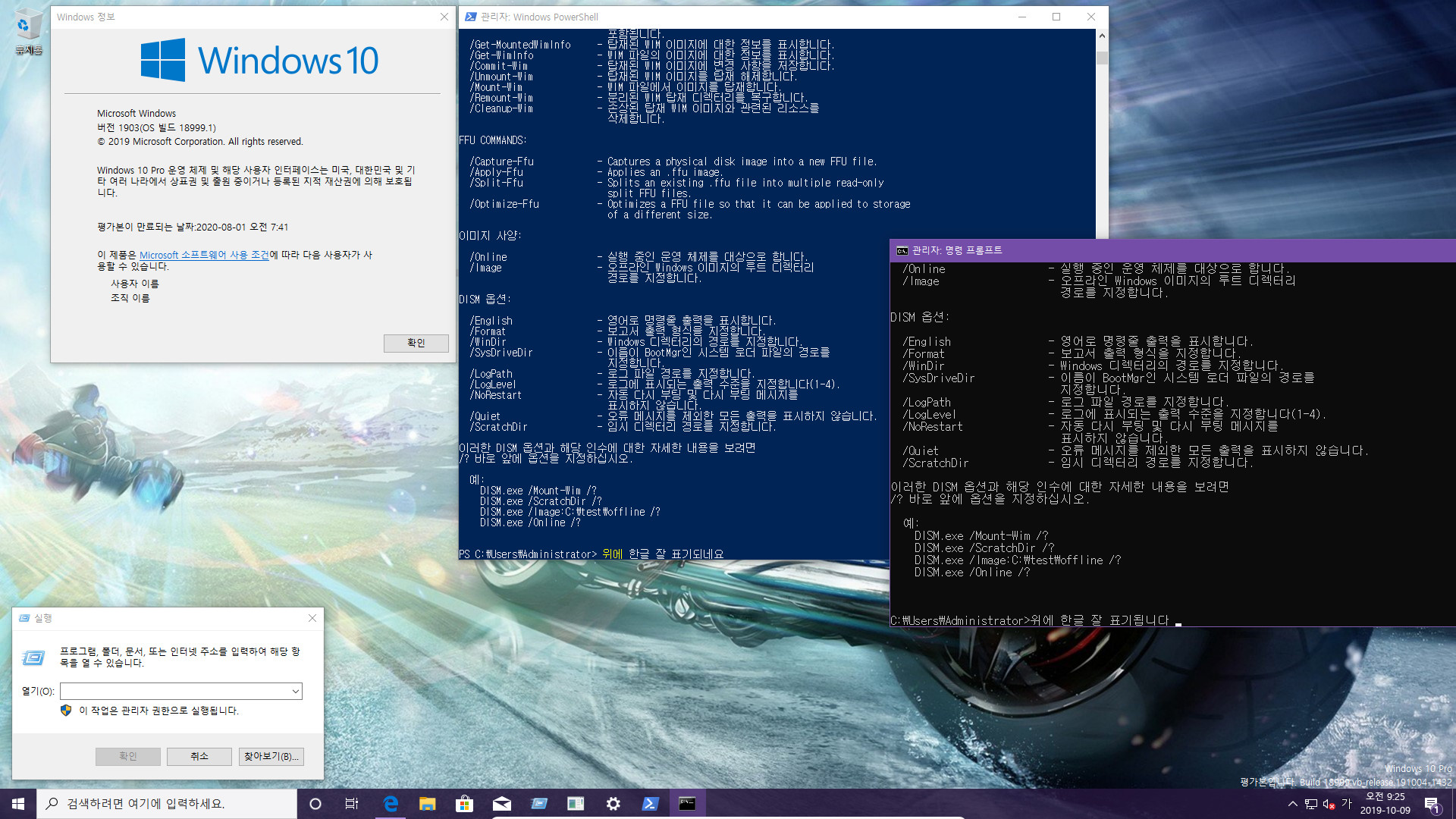Toggle Korean IME input mode indicator
1456x819 pixels.
1347,804
